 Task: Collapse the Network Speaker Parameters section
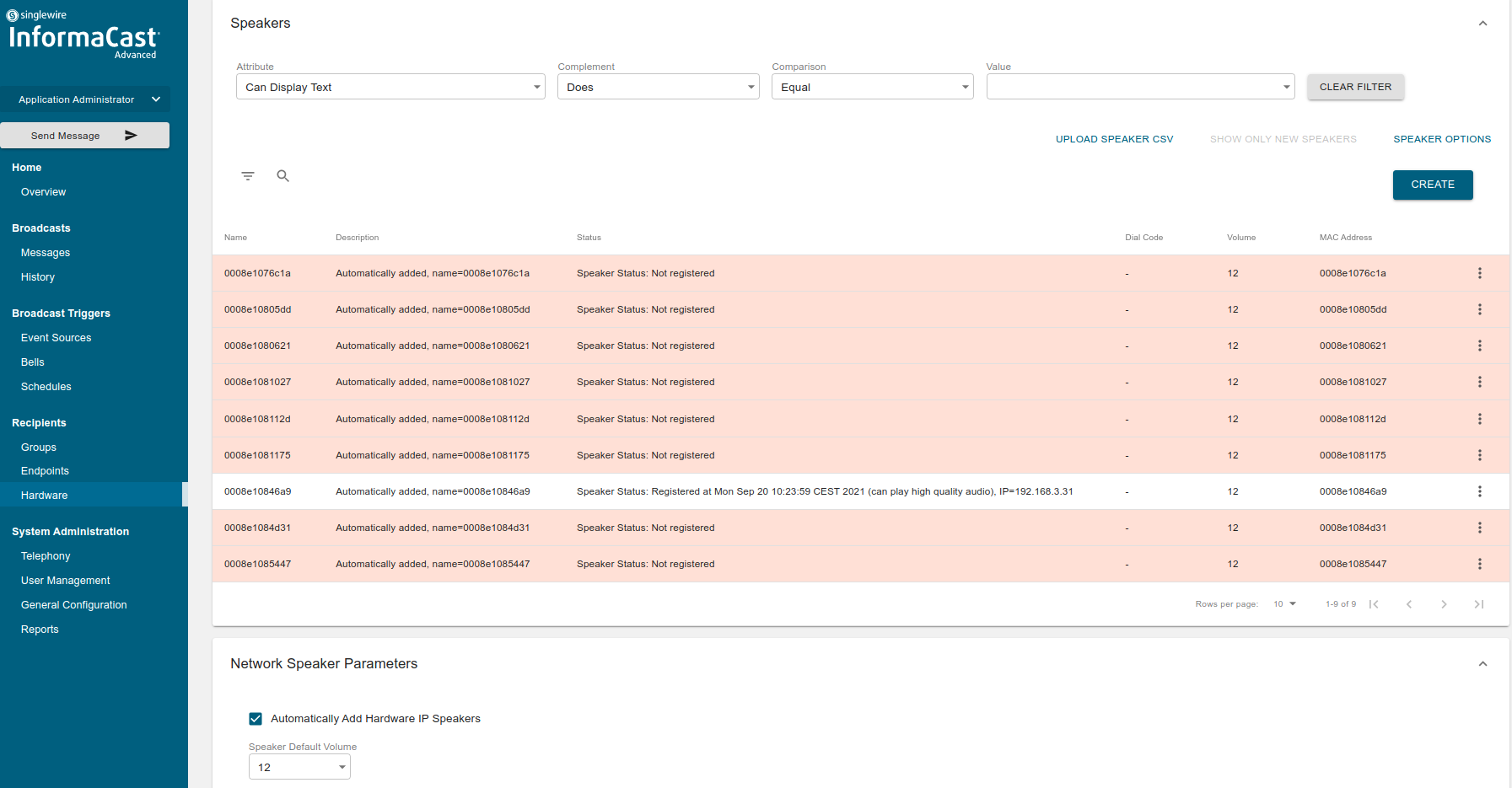tap(1482, 664)
